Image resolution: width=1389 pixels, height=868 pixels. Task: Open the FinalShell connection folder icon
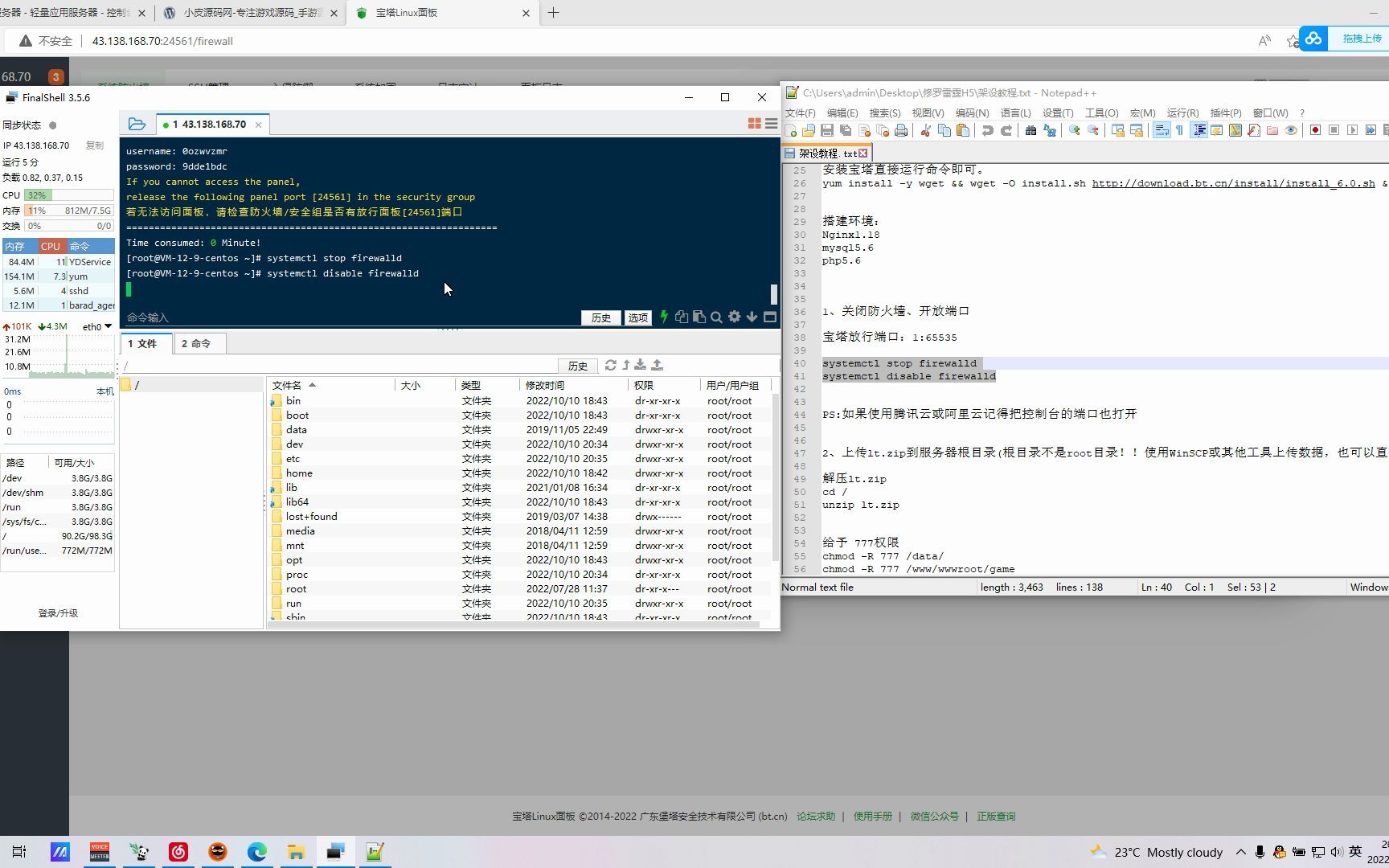[137, 124]
